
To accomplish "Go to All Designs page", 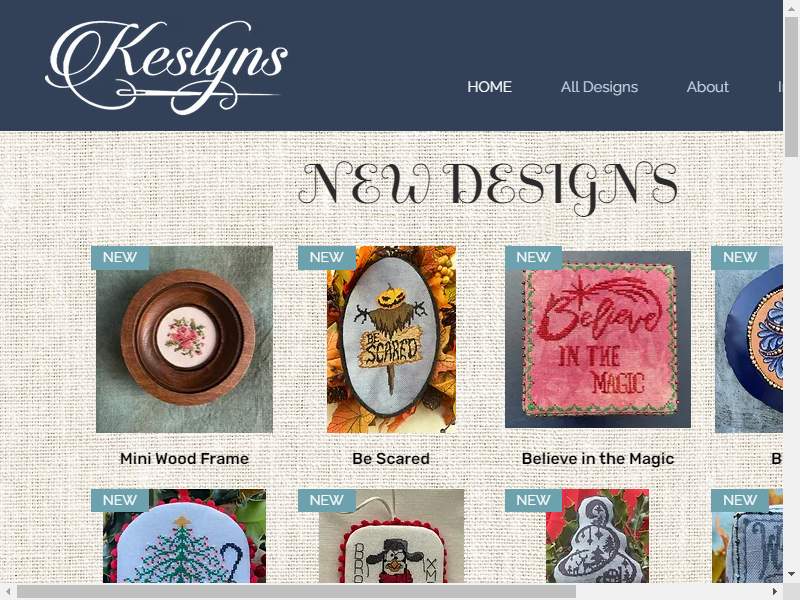I will click(599, 87).
